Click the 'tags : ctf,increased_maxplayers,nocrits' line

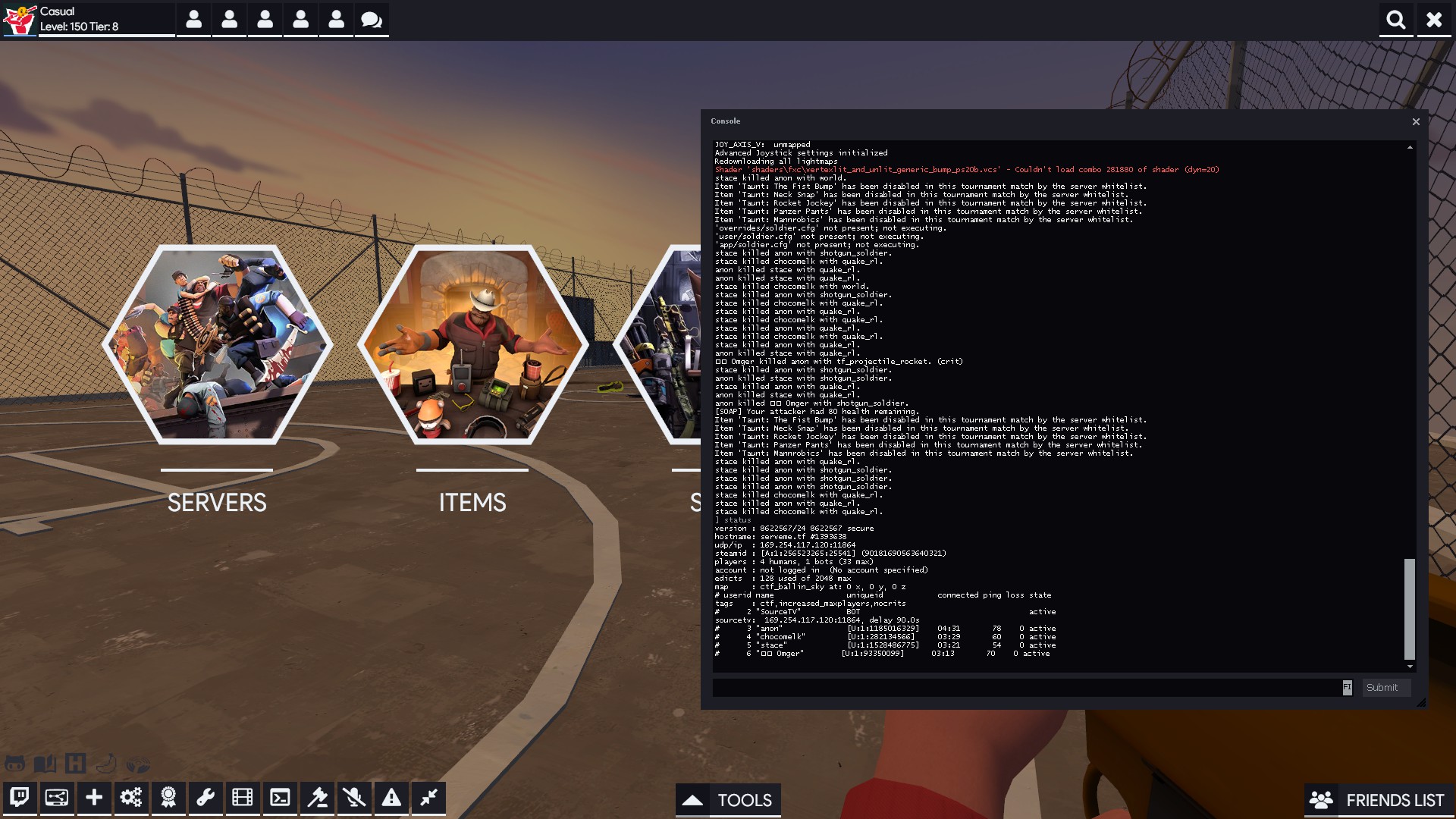pyautogui.click(x=810, y=604)
